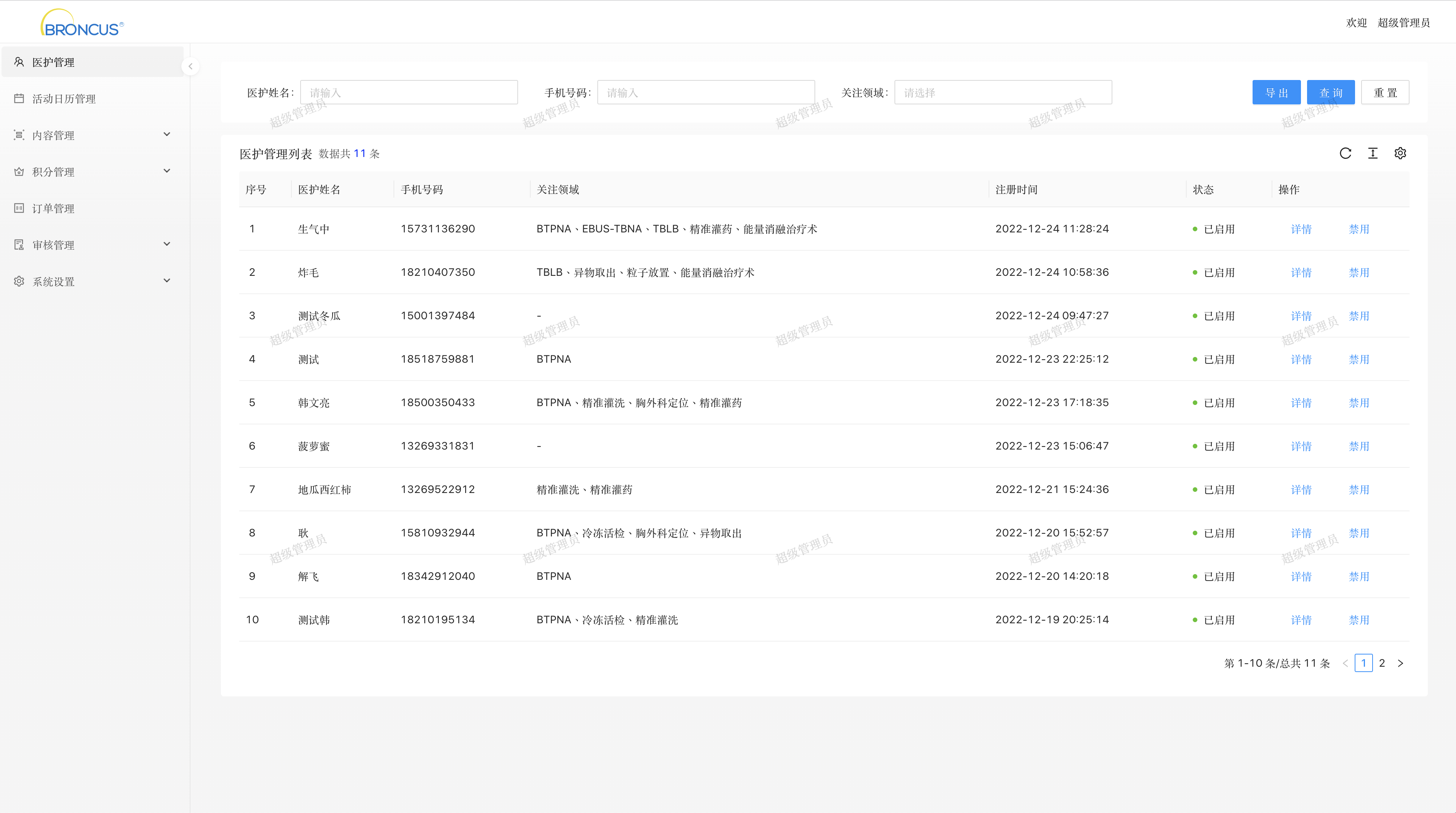Click the 积分管理 sidebar icon
1456x813 pixels.
[x=19, y=171]
